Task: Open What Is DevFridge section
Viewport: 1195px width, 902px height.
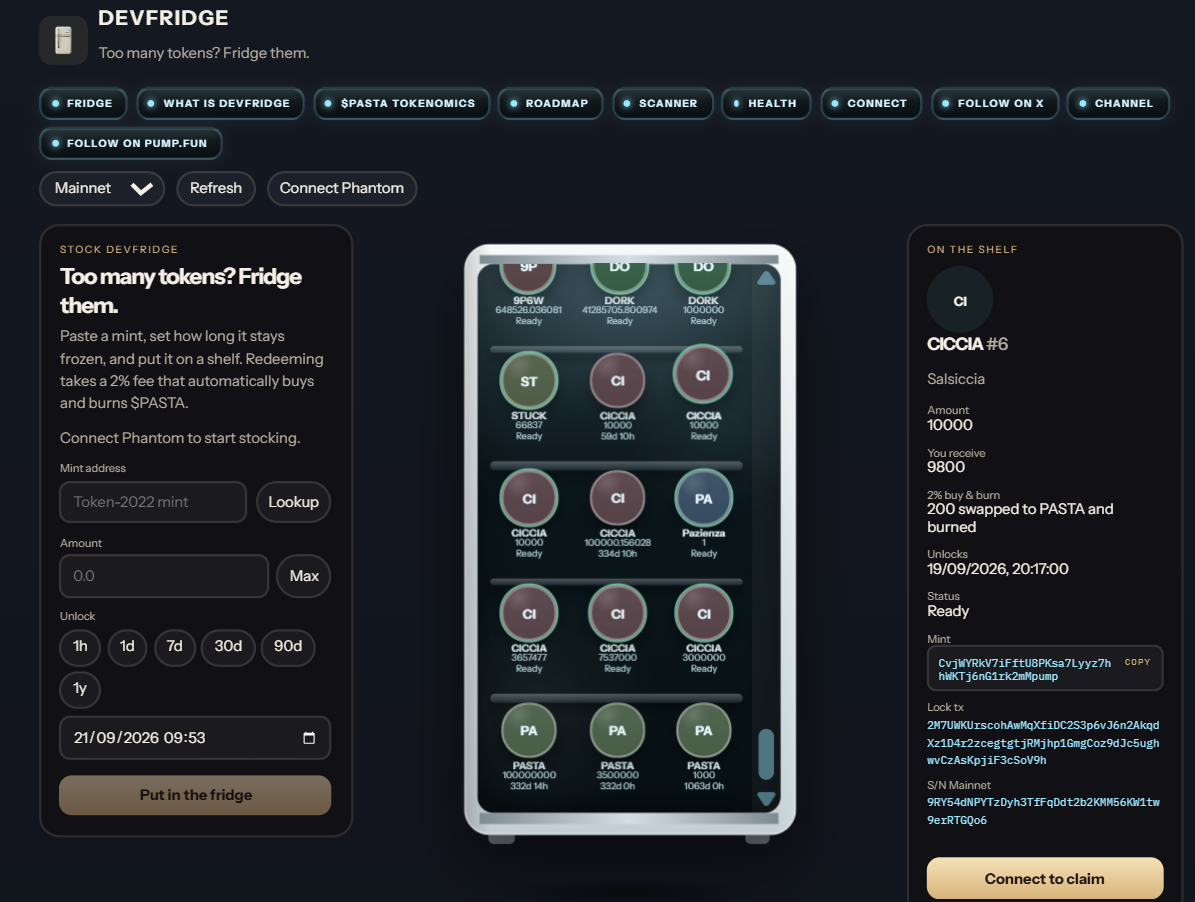Action: pos(219,104)
